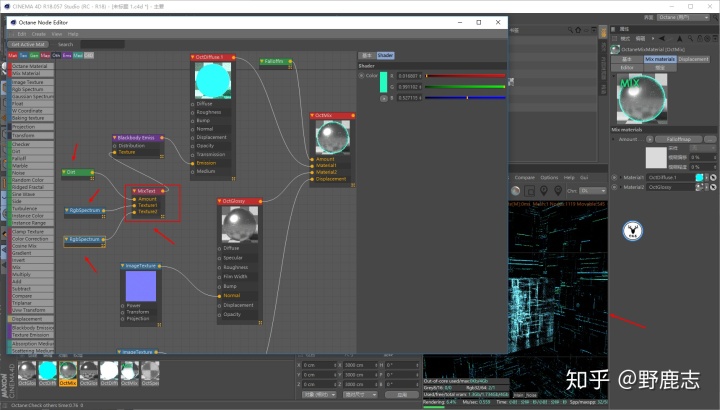The height and width of the screenshot is (410, 720).
Task: Click the OctDiffuse1 cyan preview thumbnail
Action: (x=213, y=80)
